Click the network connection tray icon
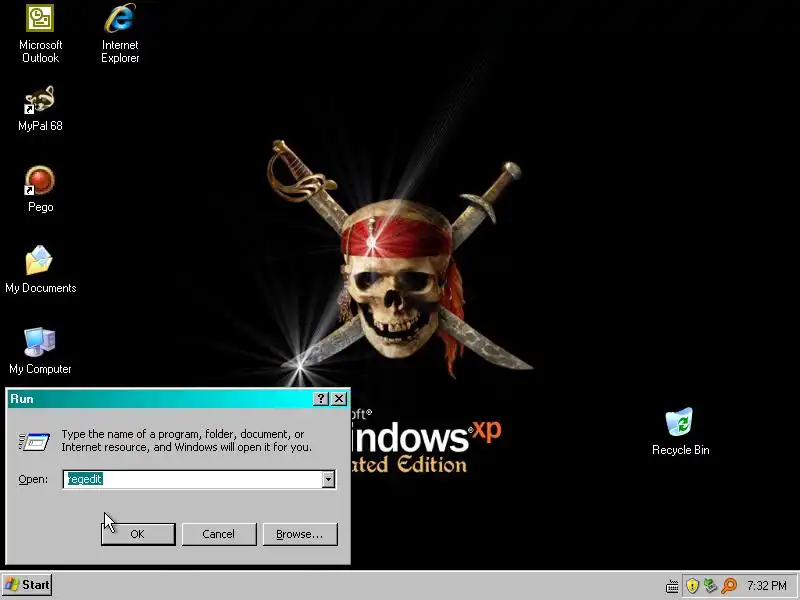This screenshot has width=800, height=600. coord(710,586)
